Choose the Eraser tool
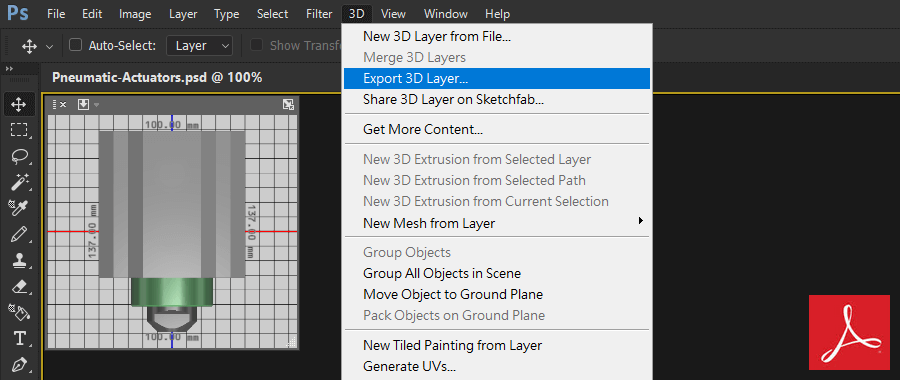 [19, 286]
